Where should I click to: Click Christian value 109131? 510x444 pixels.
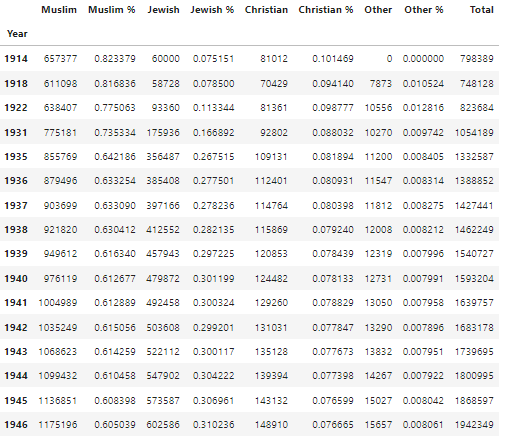[x=271, y=157]
